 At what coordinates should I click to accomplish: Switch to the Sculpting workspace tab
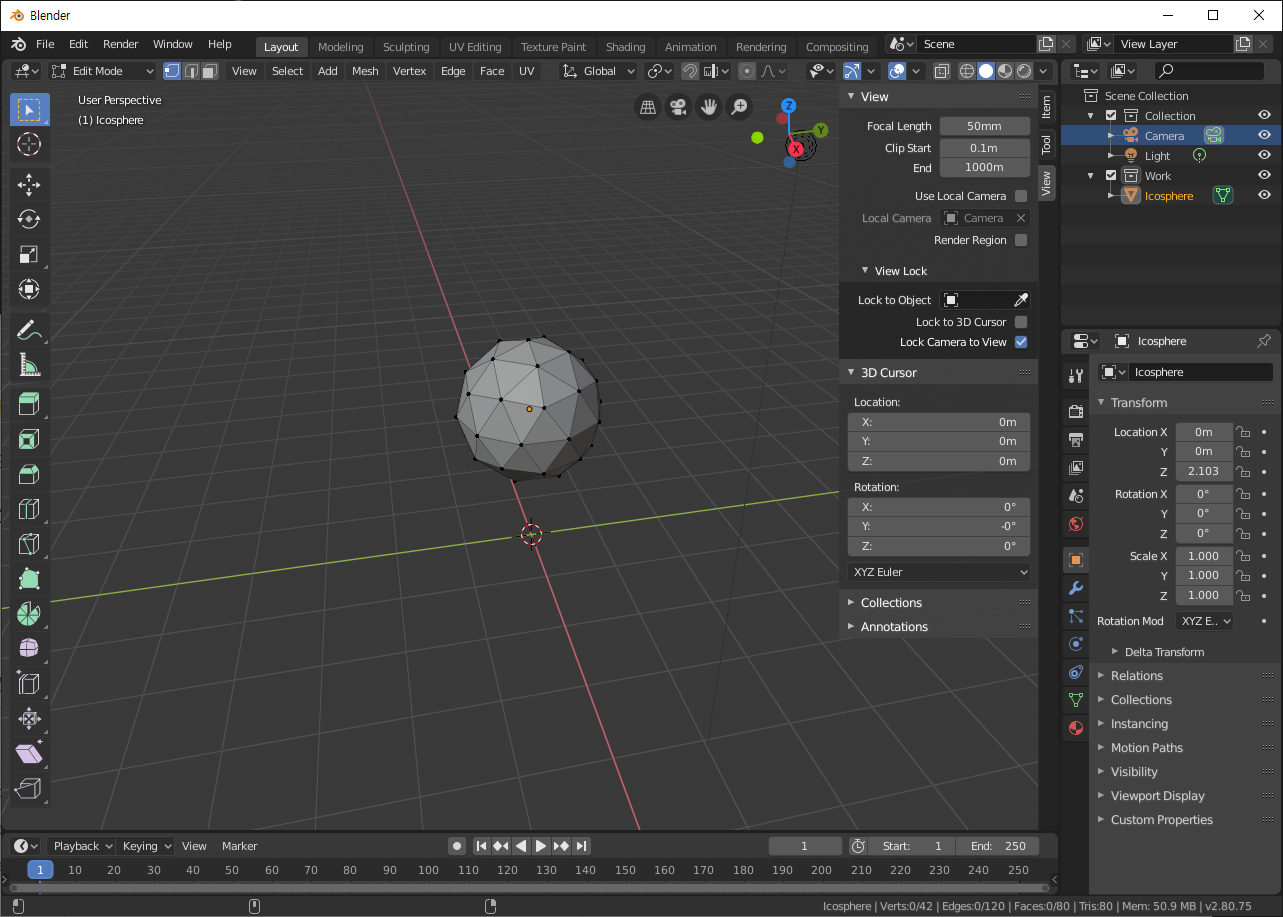point(406,47)
